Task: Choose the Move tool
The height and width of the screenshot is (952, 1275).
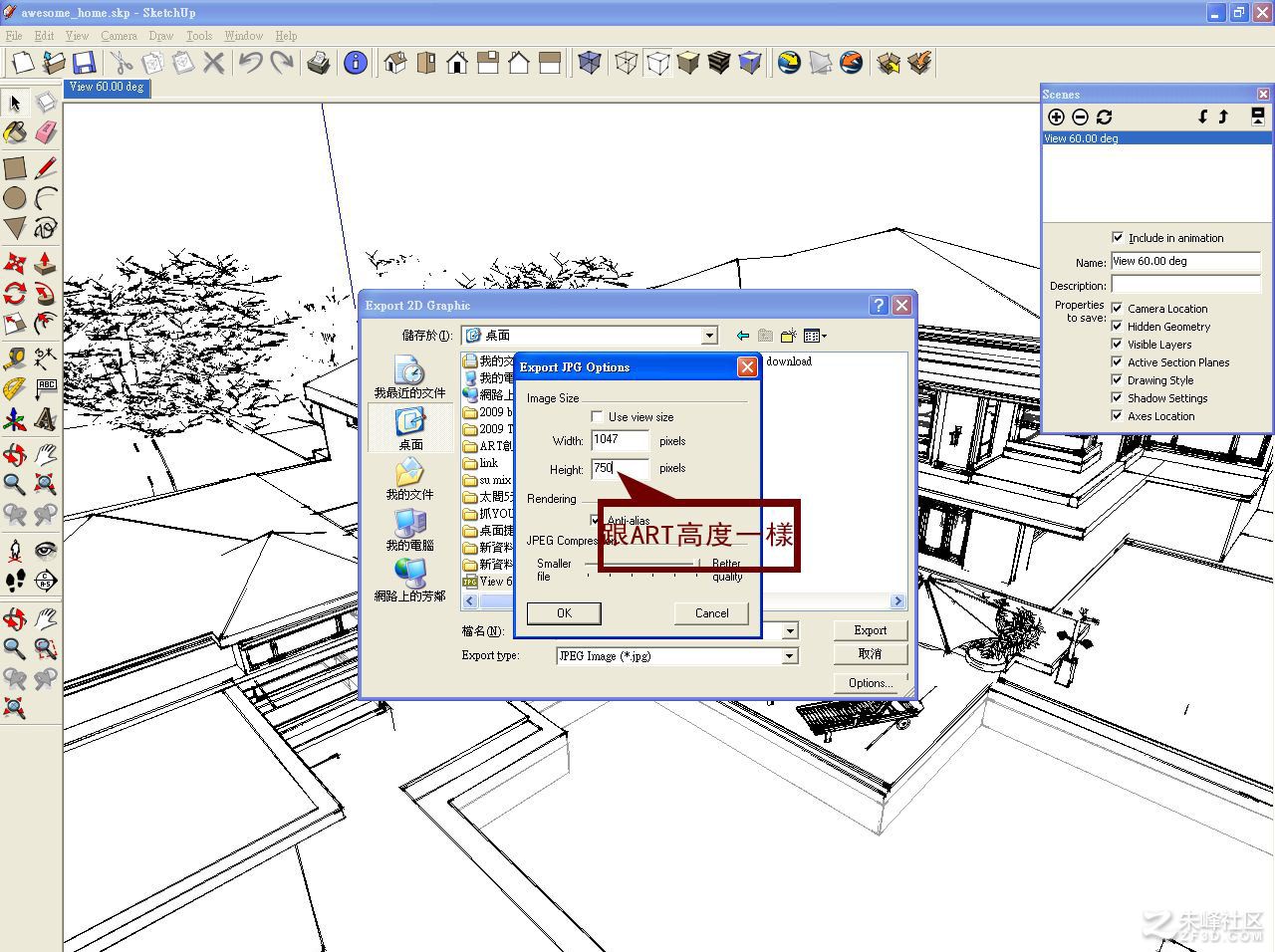Action: tap(15, 263)
